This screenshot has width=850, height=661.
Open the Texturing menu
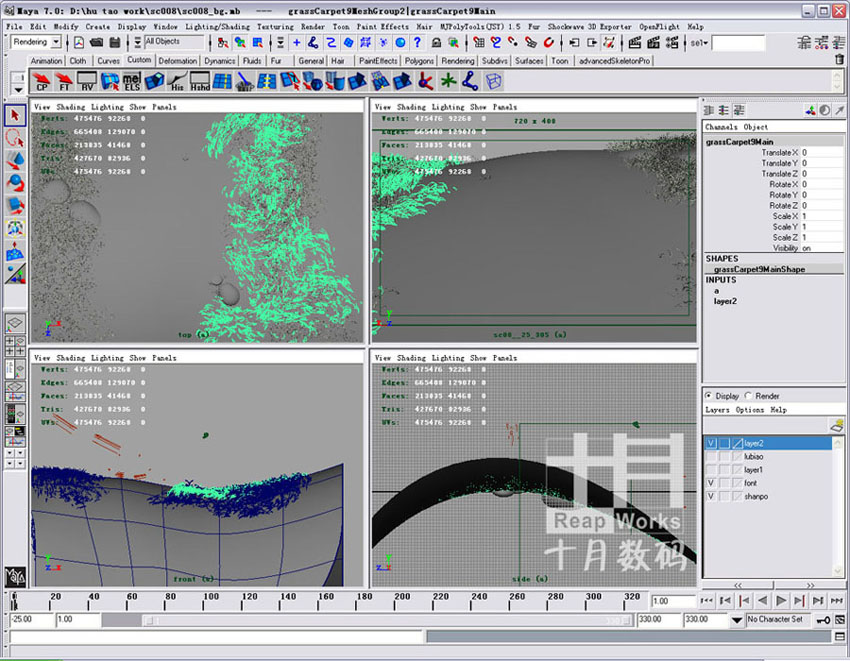pyautogui.click(x=275, y=27)
